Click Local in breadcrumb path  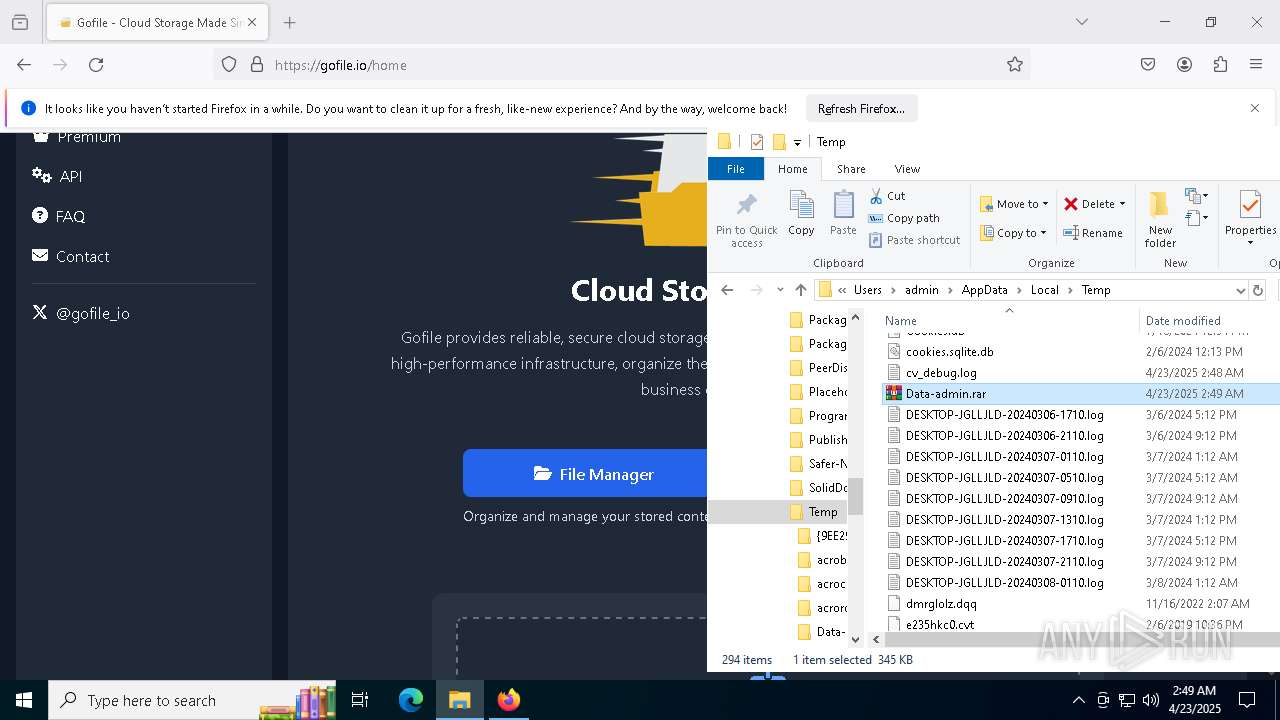(1044, 290)
